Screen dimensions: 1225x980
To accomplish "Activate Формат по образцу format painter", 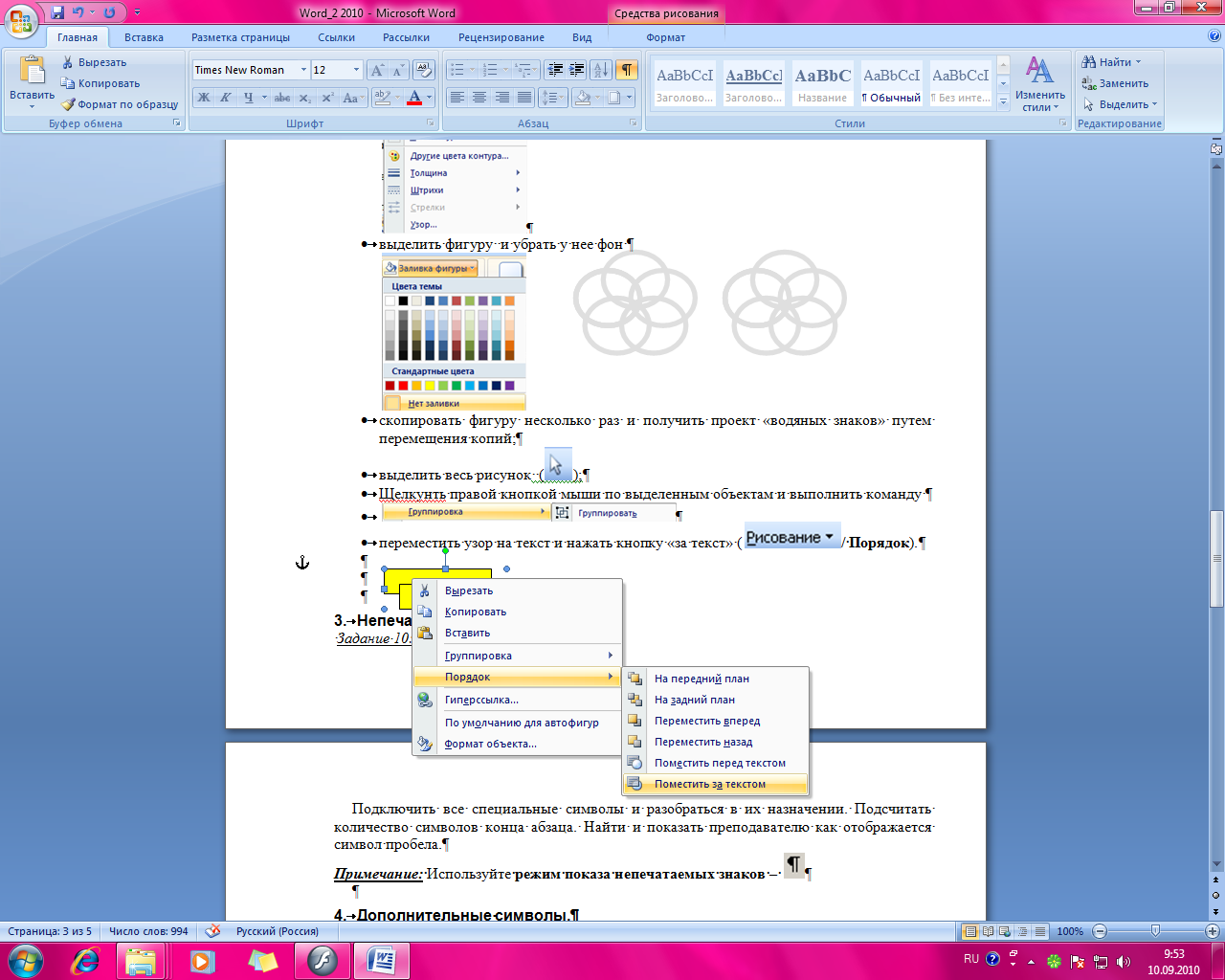I will [120, 104].
